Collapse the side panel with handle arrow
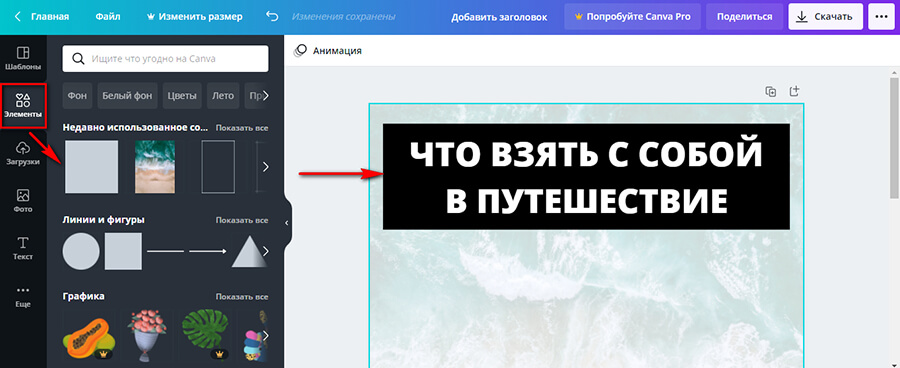The height and width of the screenshot is (368, 900). click(x=288, y=223)
